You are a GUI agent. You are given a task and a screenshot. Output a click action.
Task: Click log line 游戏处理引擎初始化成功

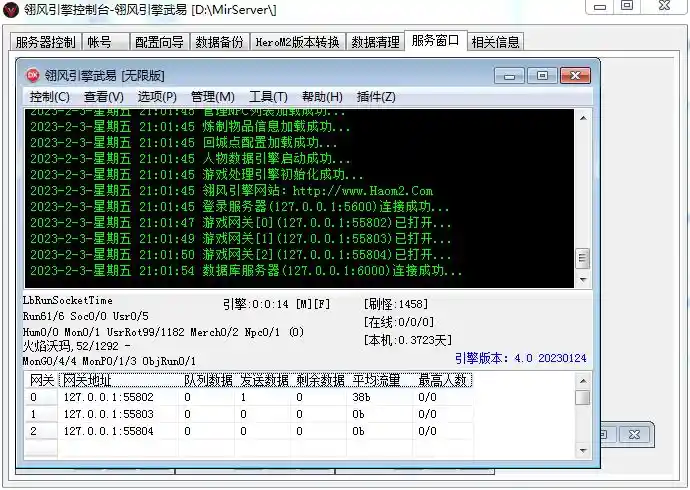click(x=197, y=175)
